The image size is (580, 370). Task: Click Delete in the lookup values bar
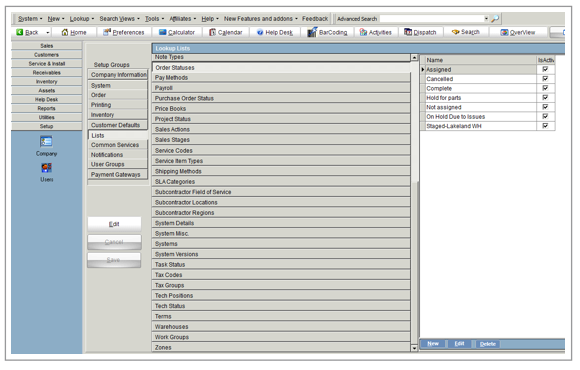click(x=488, y=344)
